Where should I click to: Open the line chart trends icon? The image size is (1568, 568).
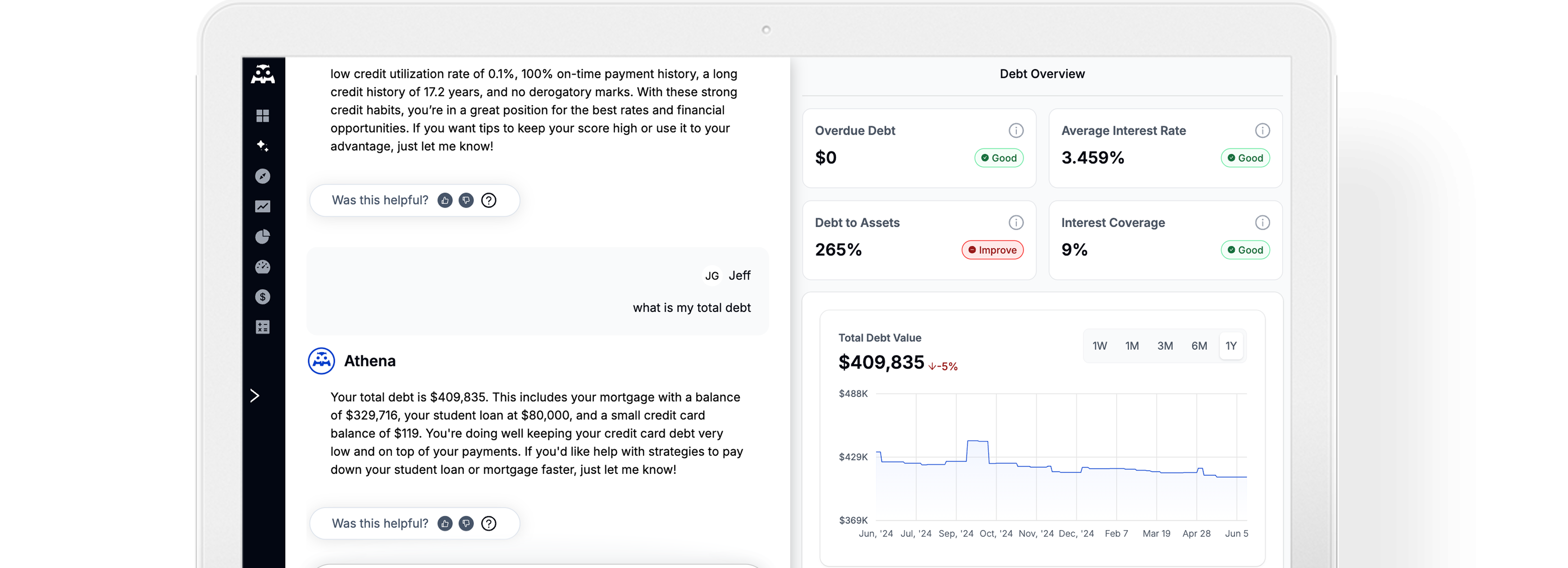point(263,206)
